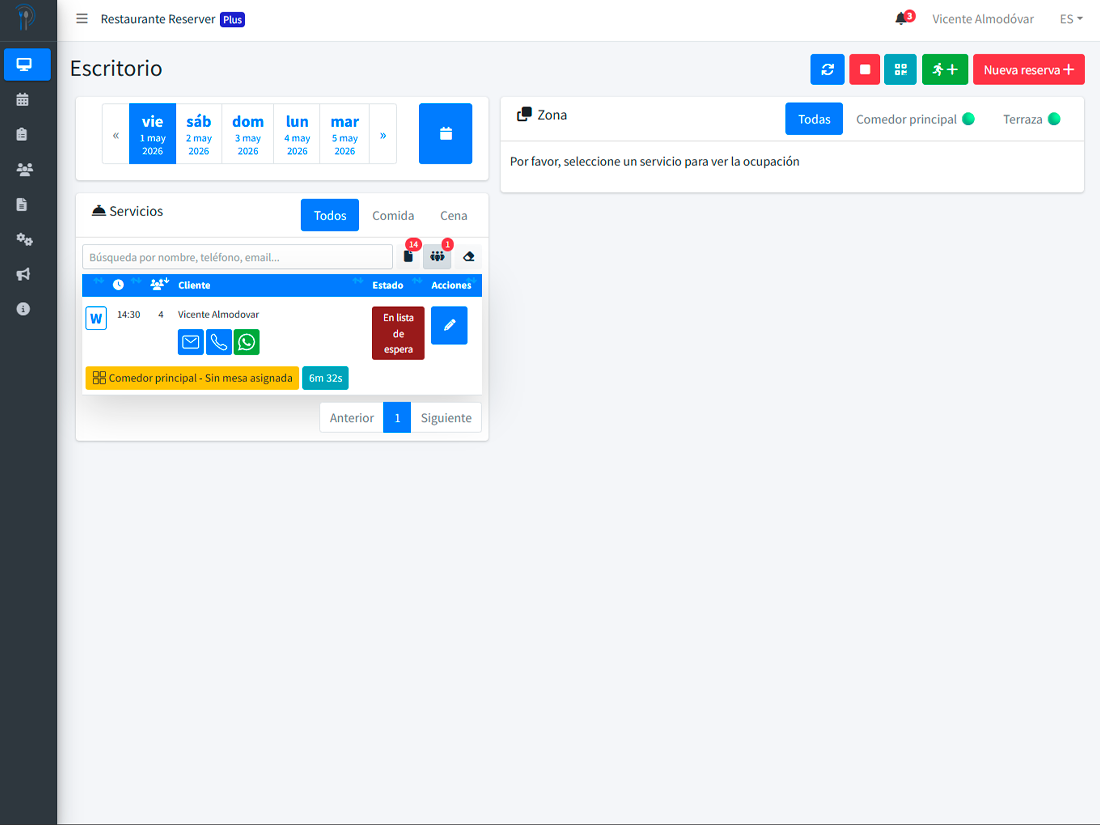This screenshot has height=825, width=1100.
Task: Sort by Estado column header
Action: point(388,285)
